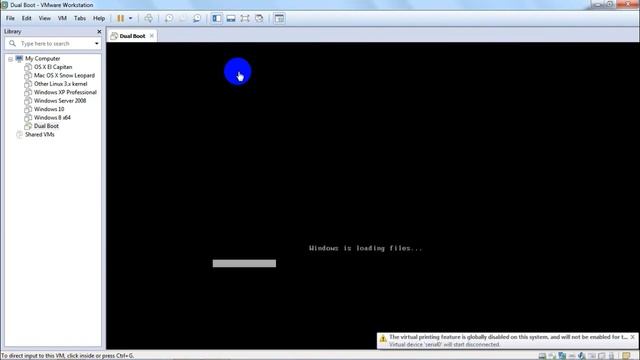The height and width of the screenshot is (360, 640).
Task: Close the Dual Boot tab
Action: point(152,36)
